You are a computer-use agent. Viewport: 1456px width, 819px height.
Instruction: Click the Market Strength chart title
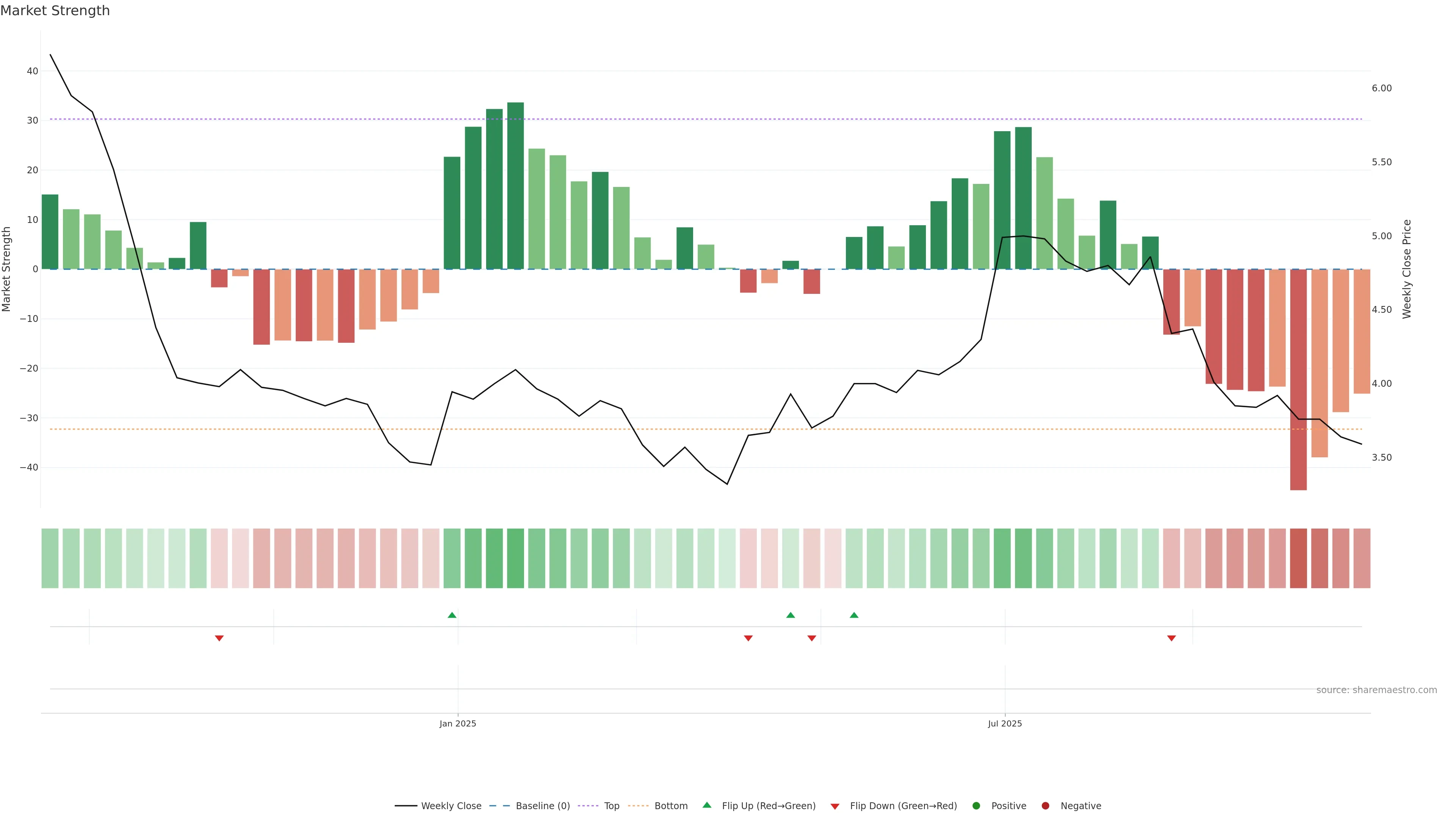[x=55, y=11]
